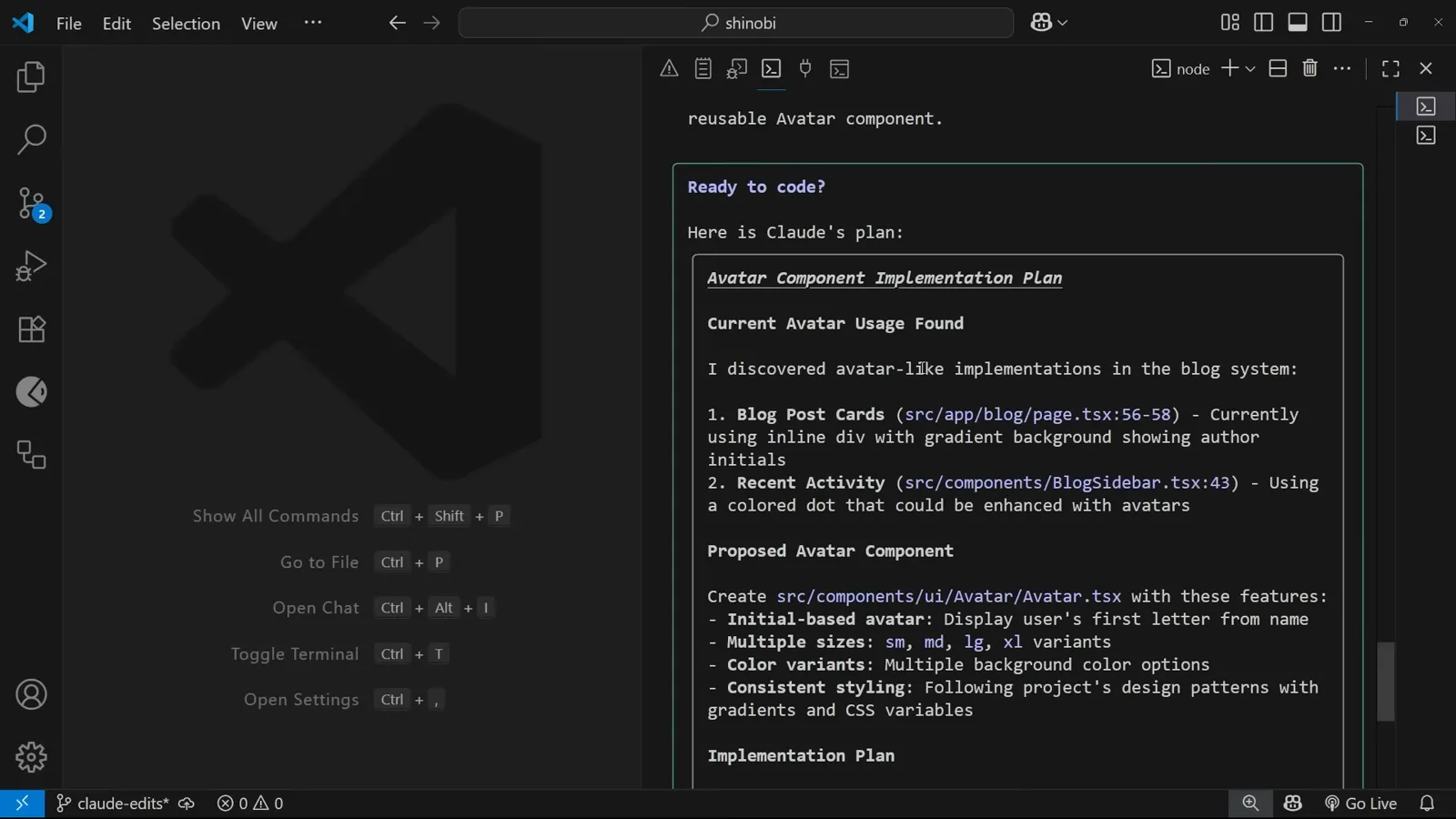Select the second terminal in the terminal list
Image resolution: width=1456 pixels, height=819 pixels.
[x=1426, y=136]
